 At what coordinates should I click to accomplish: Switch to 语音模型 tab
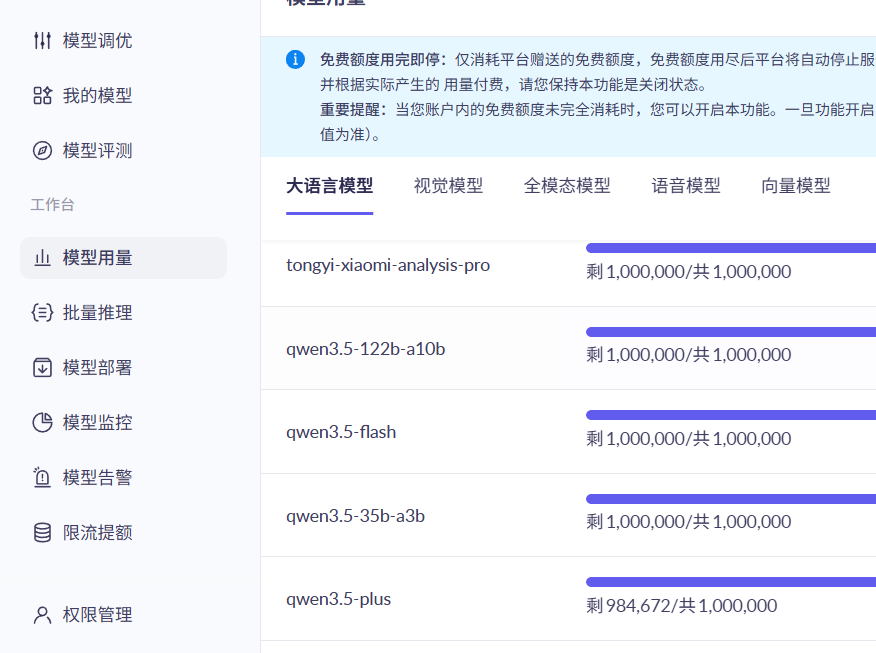click(x=686, y=185)
